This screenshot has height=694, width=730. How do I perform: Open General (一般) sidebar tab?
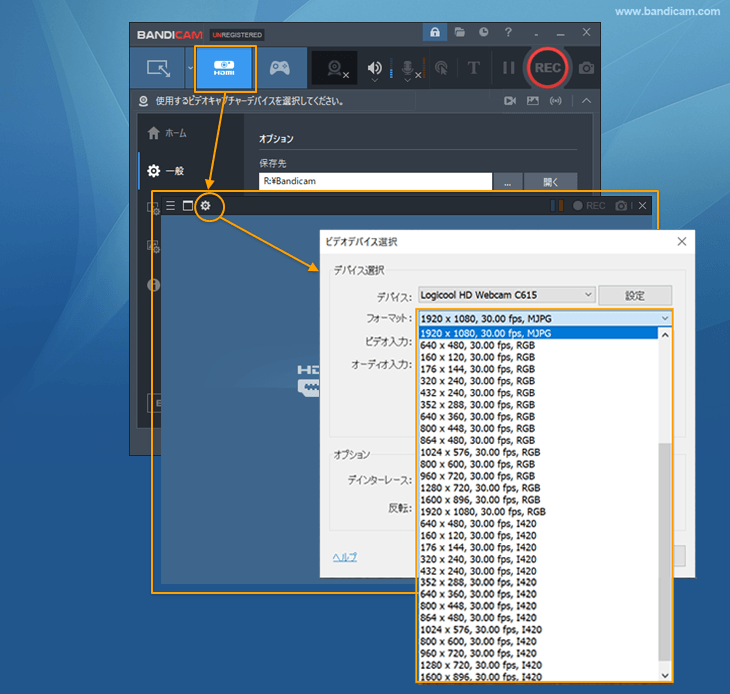pos(166,171)
